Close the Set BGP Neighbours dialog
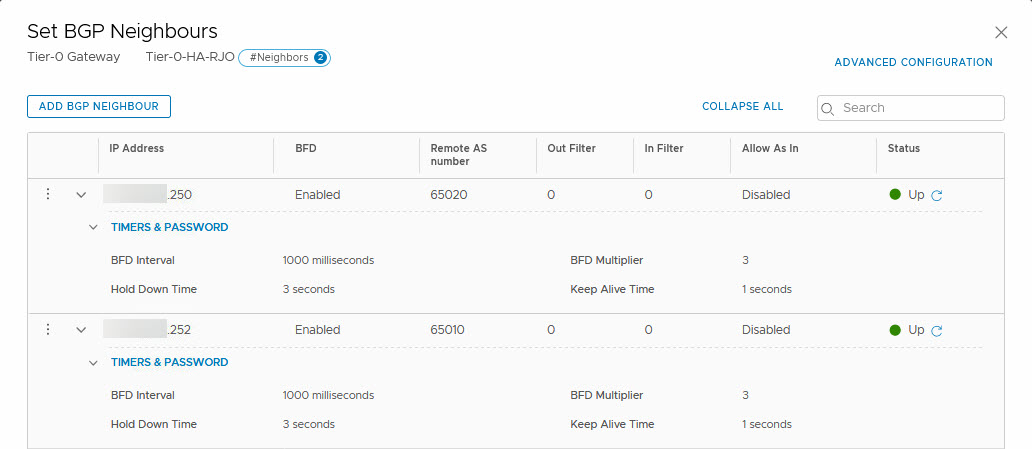The width and height of the screenshot is (1032, 449). click(1001, 33)
